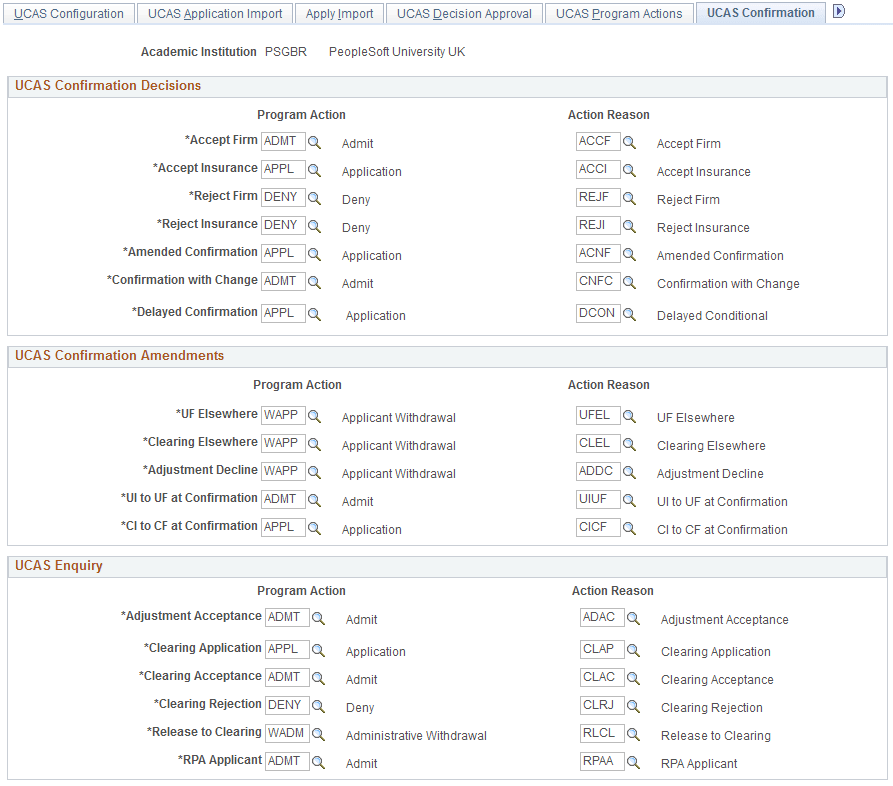Open lookup for Adjustment Decline program action
Viewport: 893px width, 786px height.
315,473
